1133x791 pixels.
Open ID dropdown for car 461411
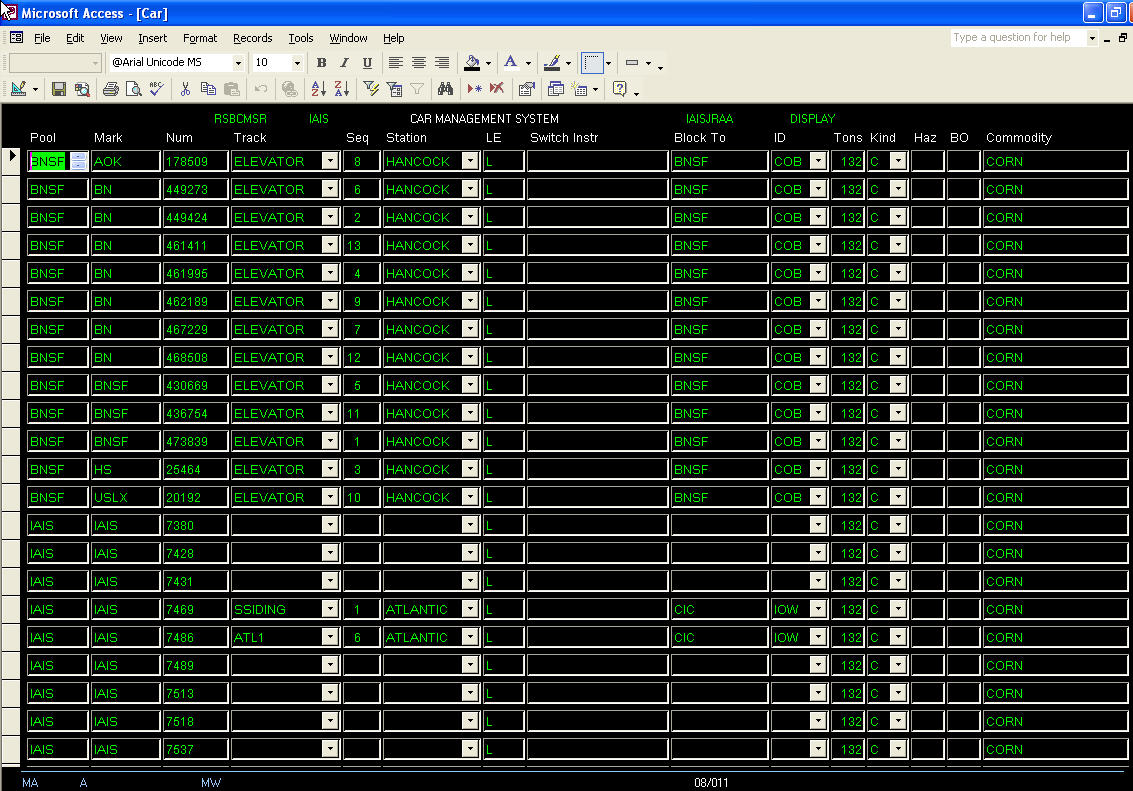point(818,245)
